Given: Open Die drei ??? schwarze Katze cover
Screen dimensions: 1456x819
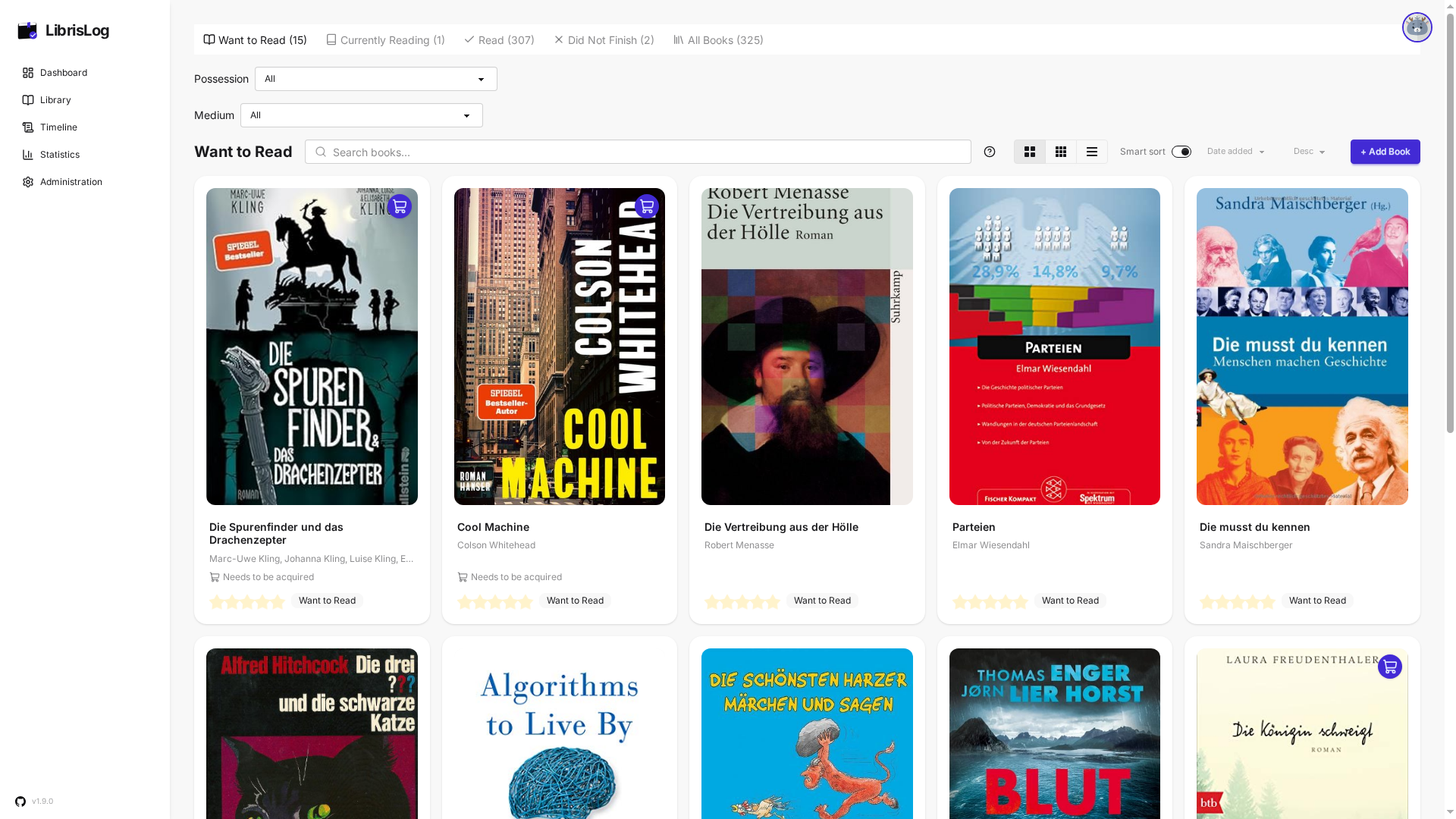Looking at the screenshot, I should (312, 733).
